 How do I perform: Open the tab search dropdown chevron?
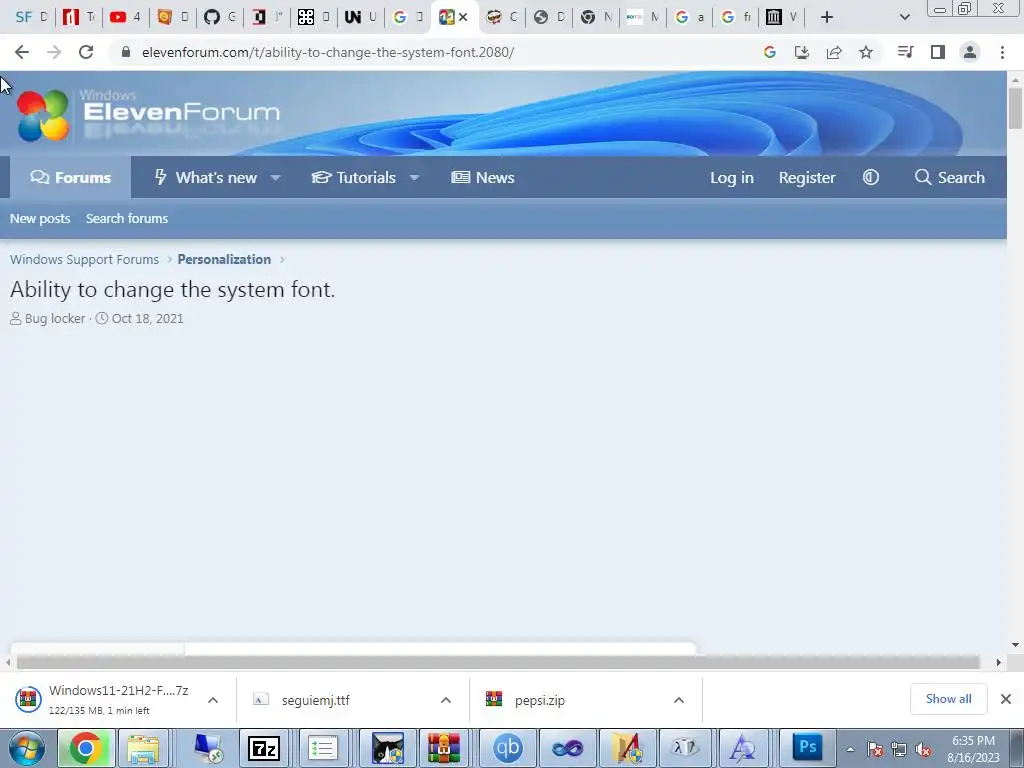tap(904, 17)
